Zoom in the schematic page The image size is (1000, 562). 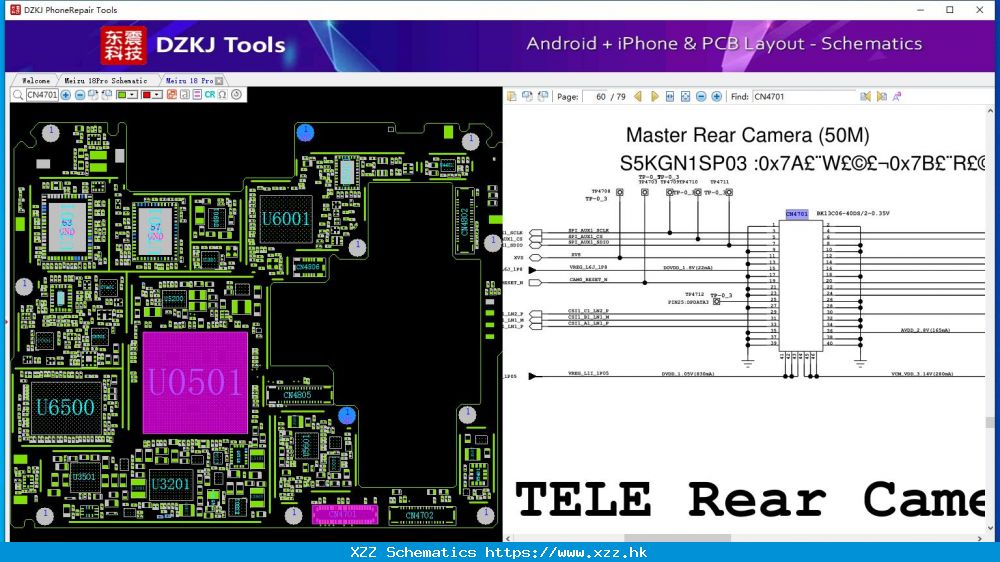717,96
